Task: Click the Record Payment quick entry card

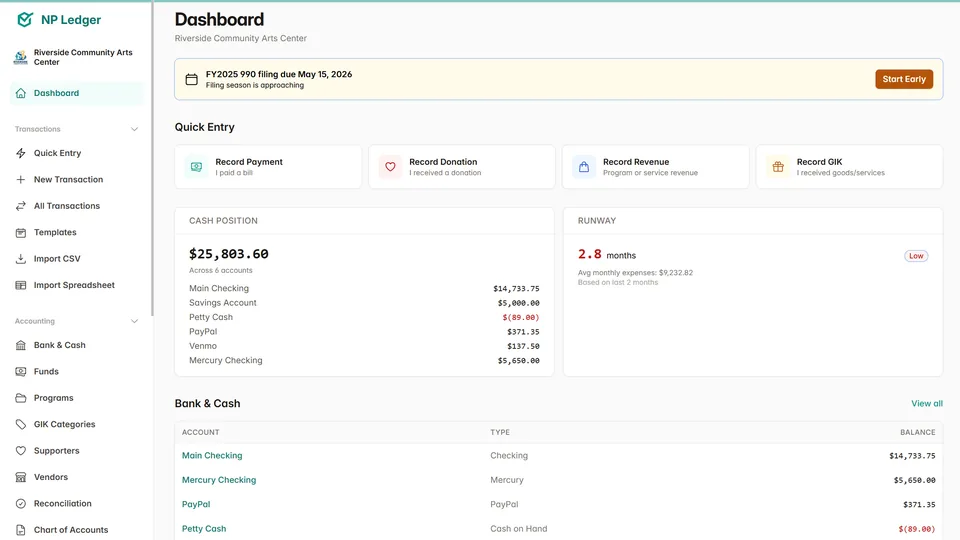Action: tap(268, 167)
